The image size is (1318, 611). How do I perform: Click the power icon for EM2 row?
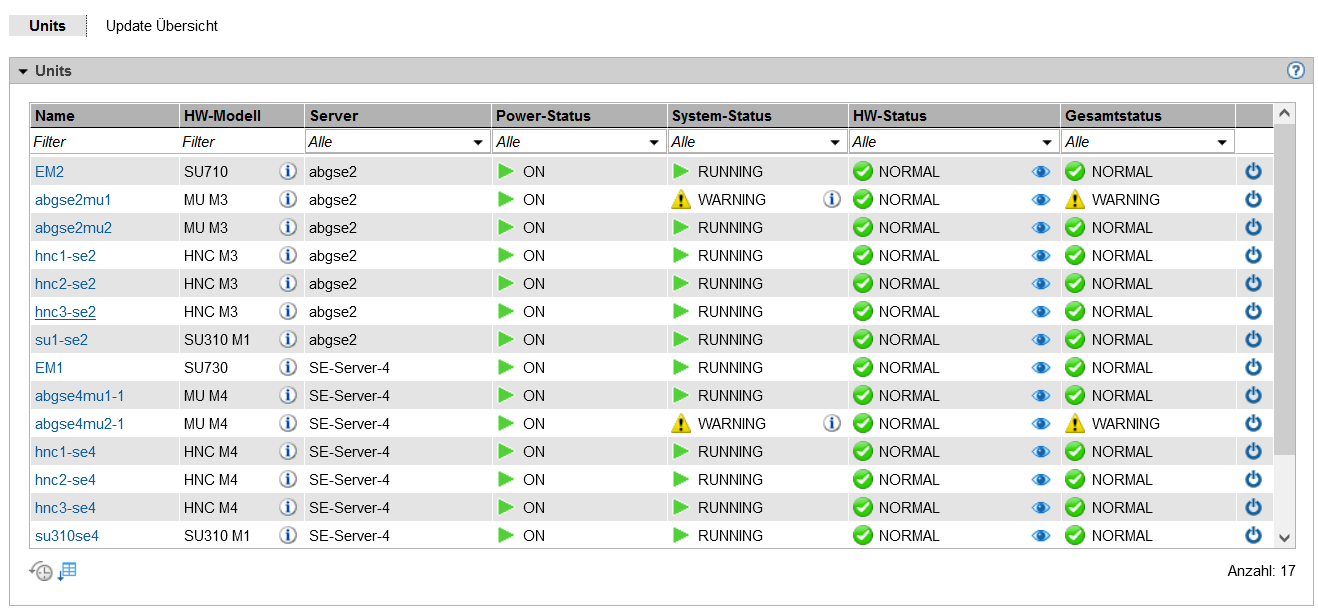tap(1253, 171)
